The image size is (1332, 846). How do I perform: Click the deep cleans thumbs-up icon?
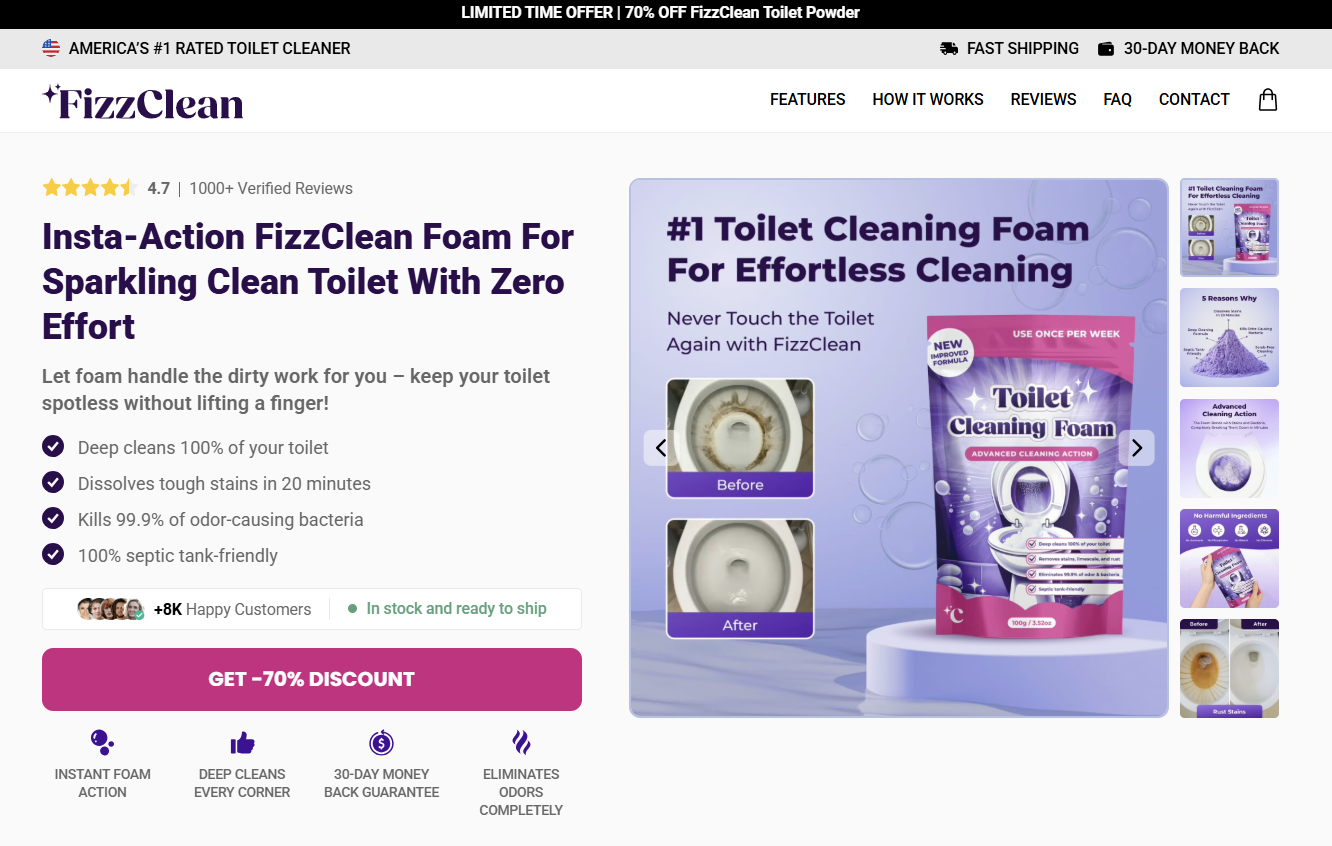(242, 742)
